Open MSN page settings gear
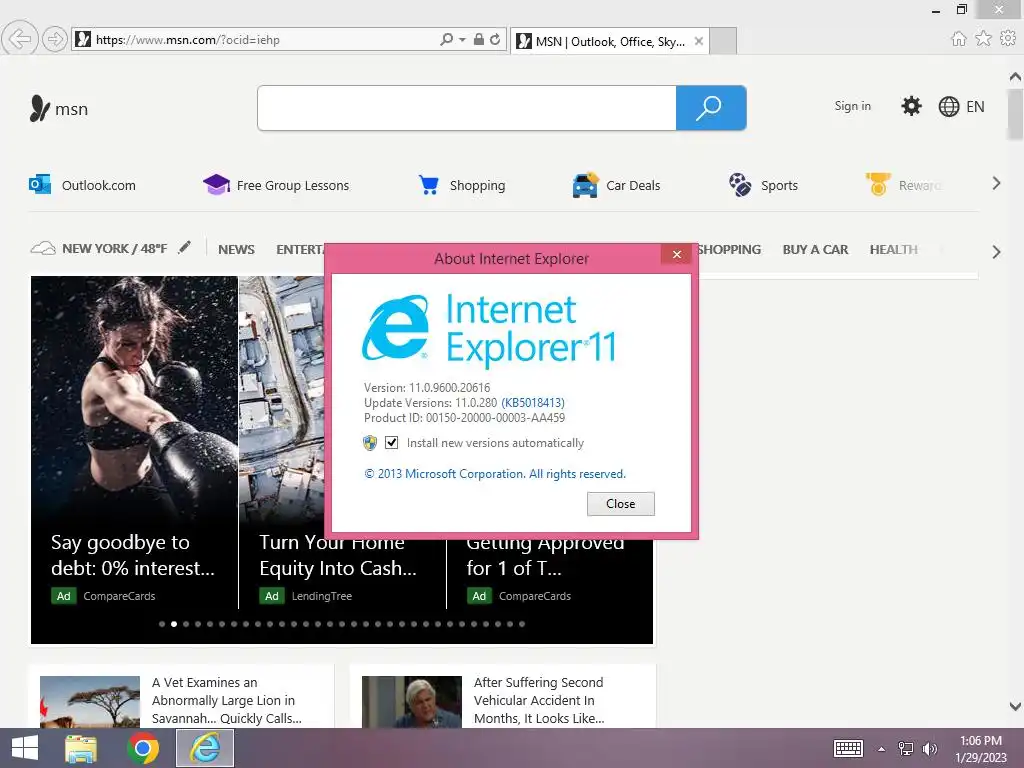Viewport: 1024px width, 768px height. [x=911, y=106]
